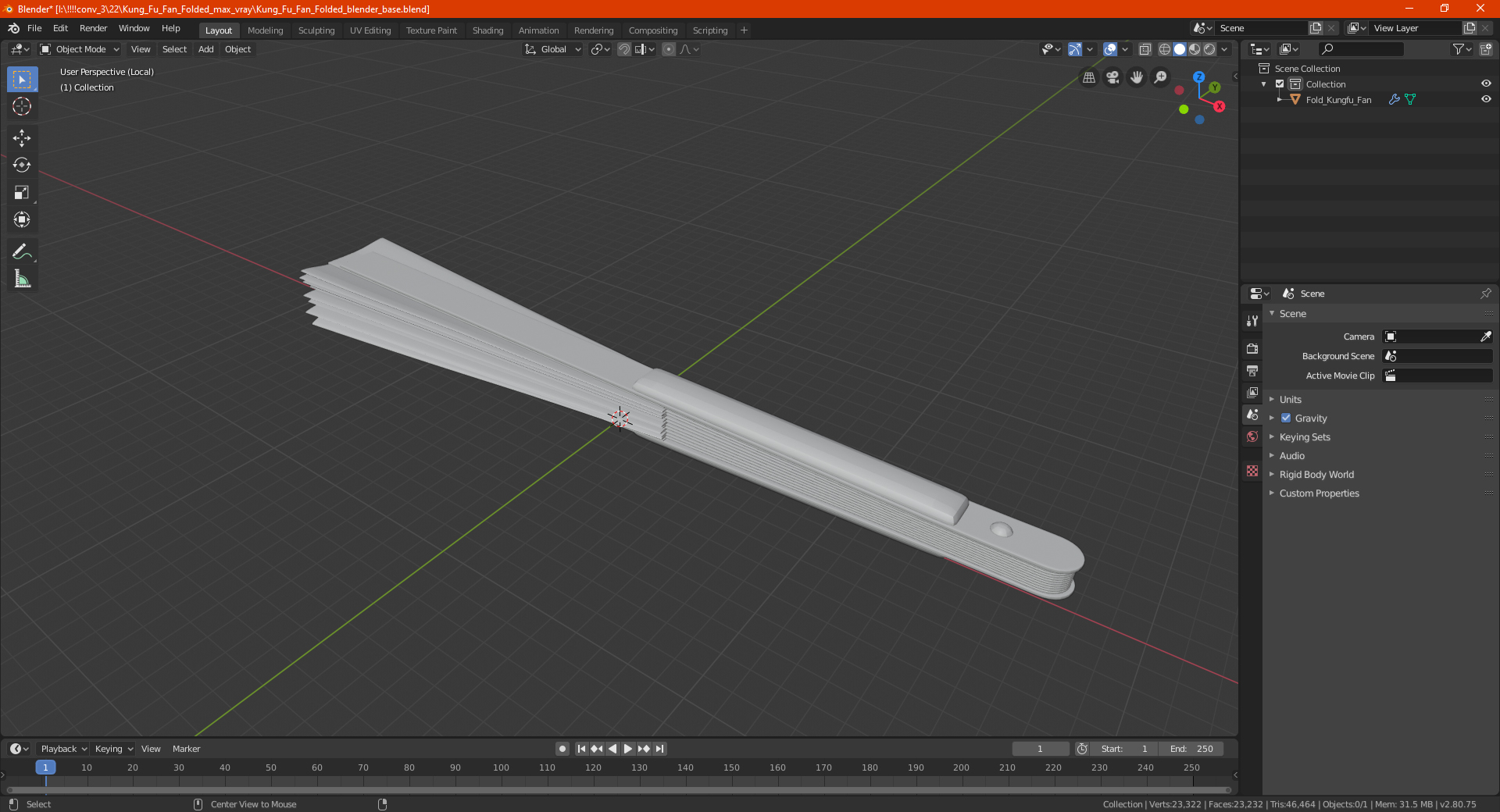Screen dimensions: 1500x812
Task: Select the Rotate tool
Action: pyautogui.click(x=22, y=165)
